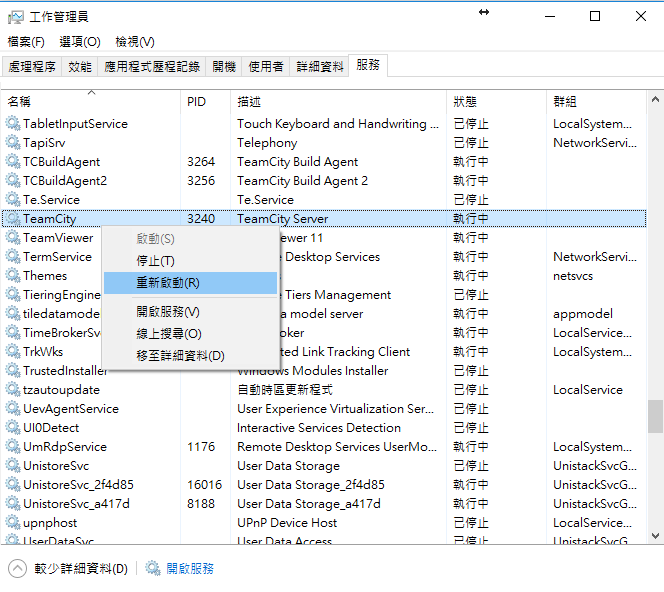This screenshot has width=664, height=592.
Task: Switch to the 處理程序 tab
Action: pos(32,66)
